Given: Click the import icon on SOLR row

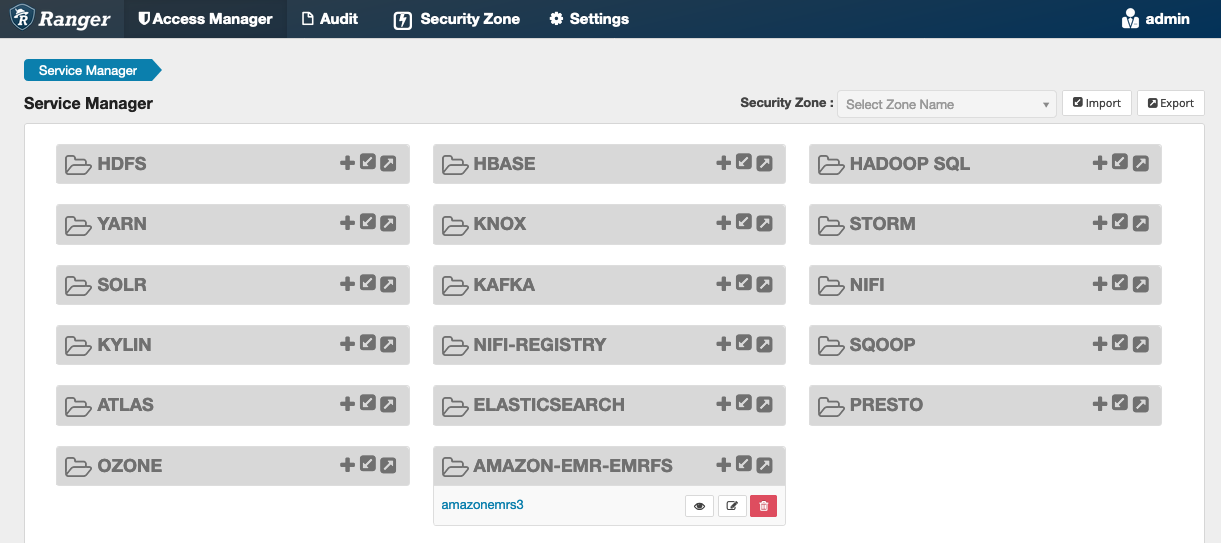Looking at the screenshot, I should [x=367, y=284].
